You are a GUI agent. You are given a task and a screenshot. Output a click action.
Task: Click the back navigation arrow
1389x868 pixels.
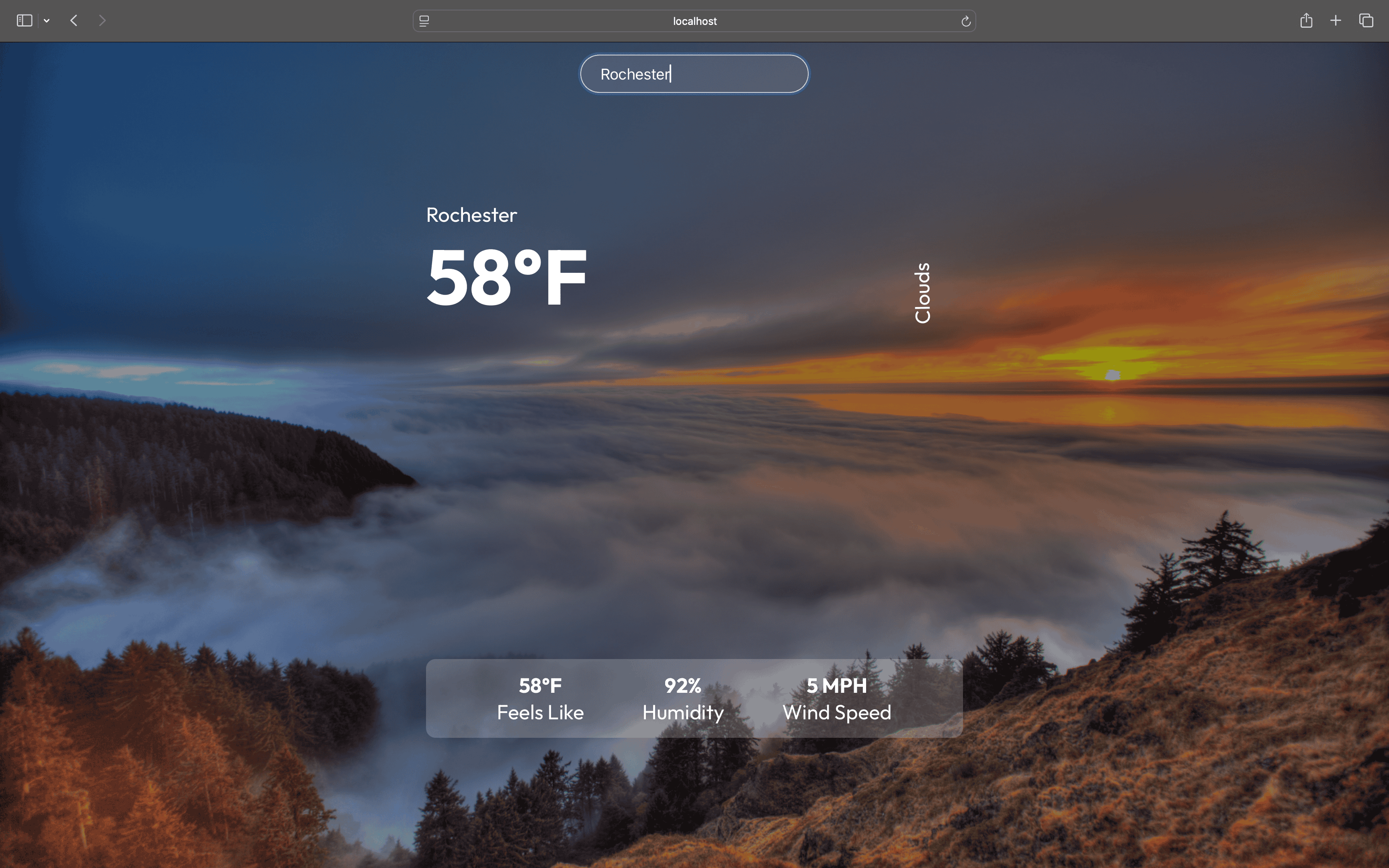tap(74, 20)
